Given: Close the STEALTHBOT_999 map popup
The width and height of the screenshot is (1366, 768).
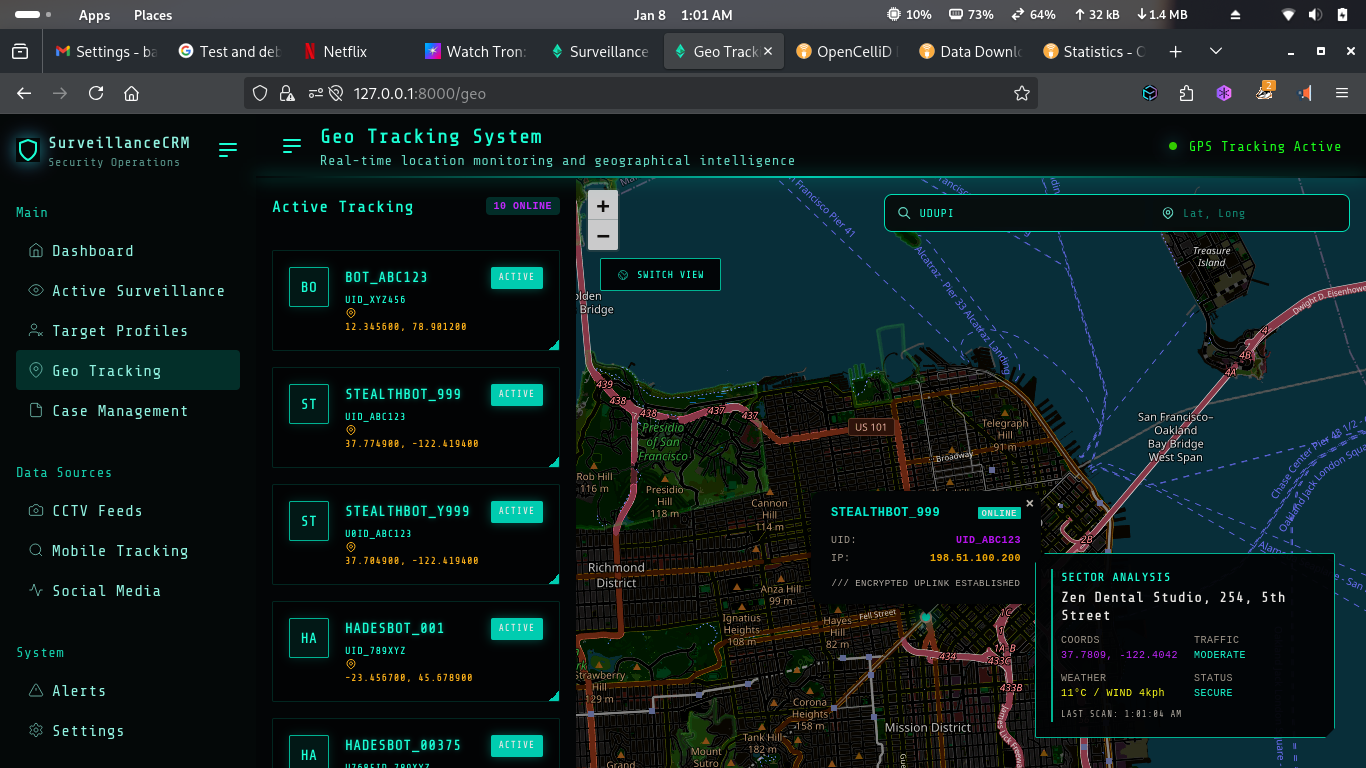Looking at the screenshot, I should pos(1030,503).
